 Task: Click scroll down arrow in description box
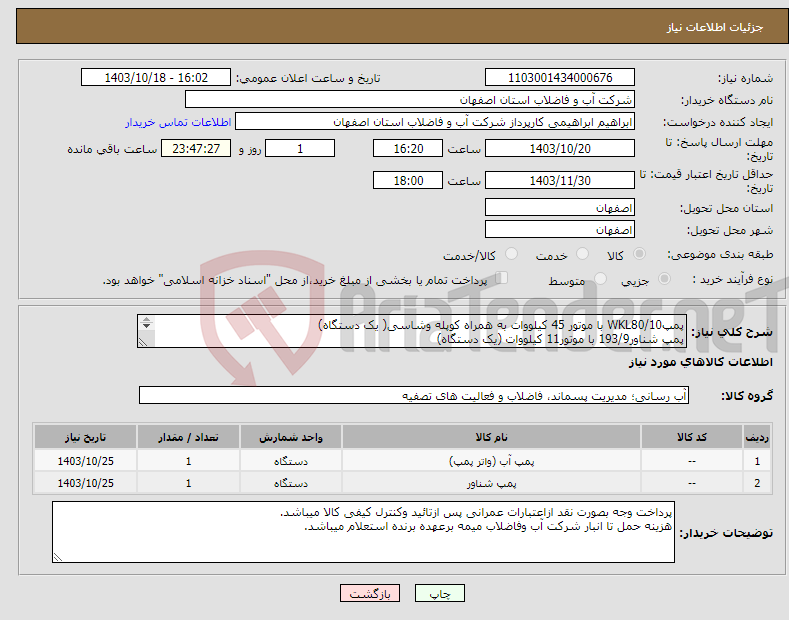[x=146, y=326]
